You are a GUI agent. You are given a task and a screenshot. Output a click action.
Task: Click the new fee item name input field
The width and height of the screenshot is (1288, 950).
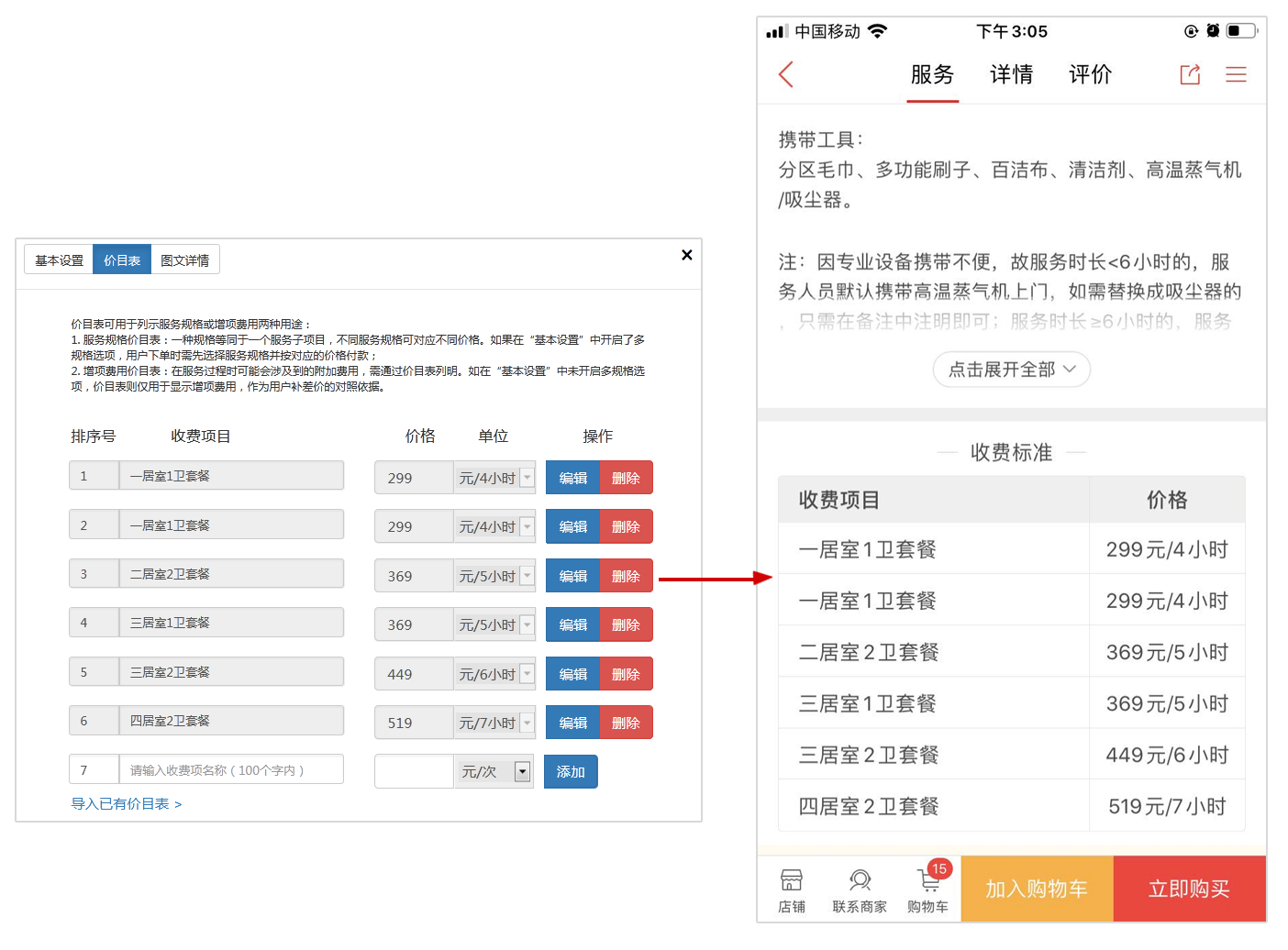click(x=231, y=770)
